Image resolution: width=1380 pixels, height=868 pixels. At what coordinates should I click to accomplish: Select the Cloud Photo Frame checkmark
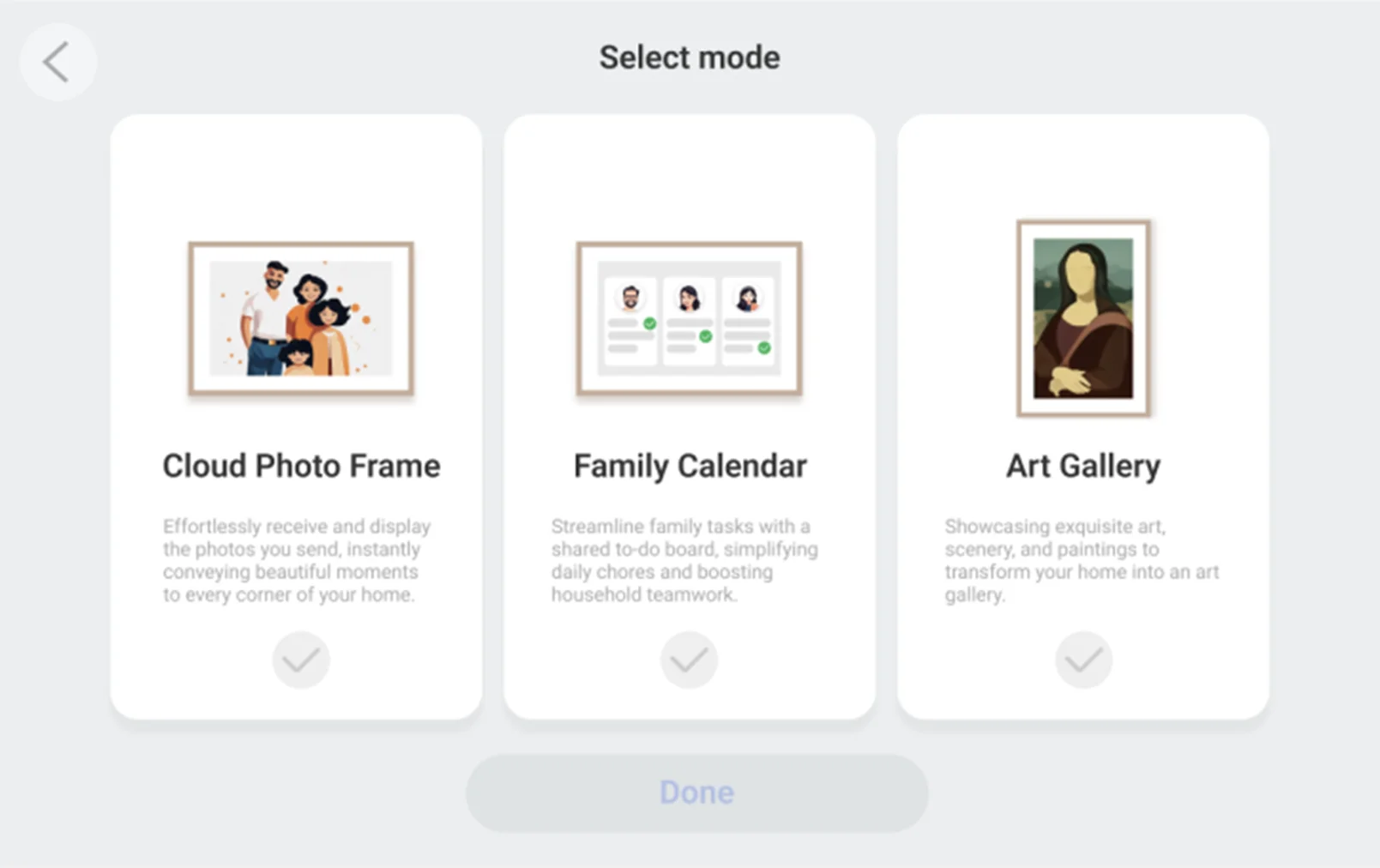click(301, 660)
